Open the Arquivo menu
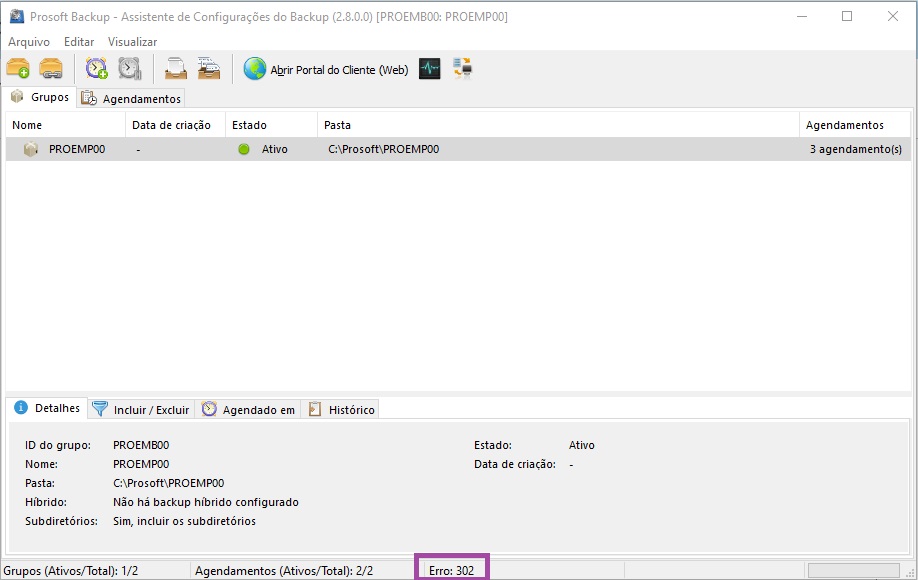 (29, 42)
